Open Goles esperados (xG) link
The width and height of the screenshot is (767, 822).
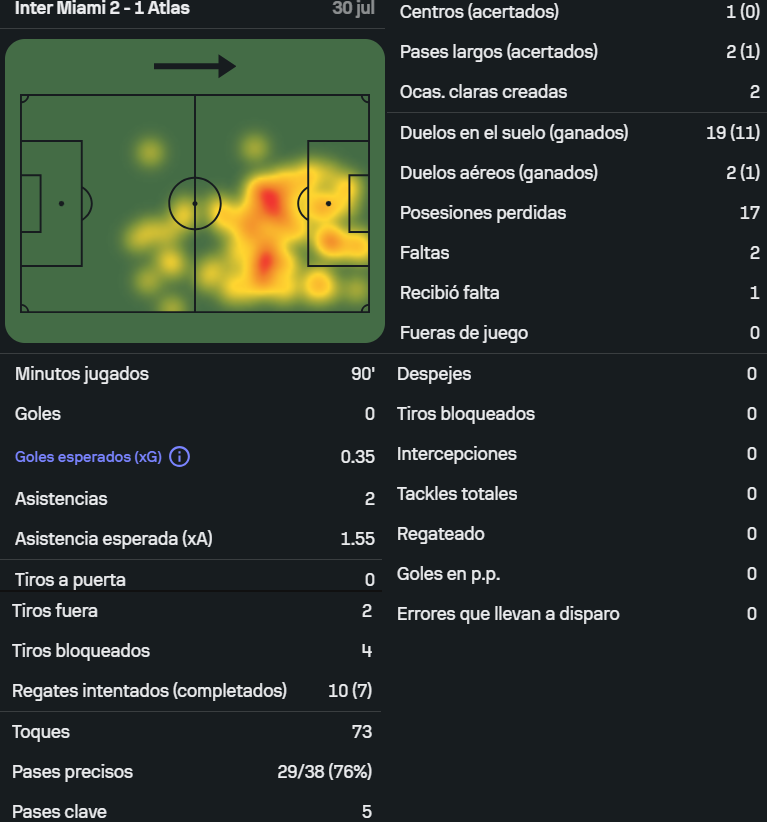tap(88, 457)
